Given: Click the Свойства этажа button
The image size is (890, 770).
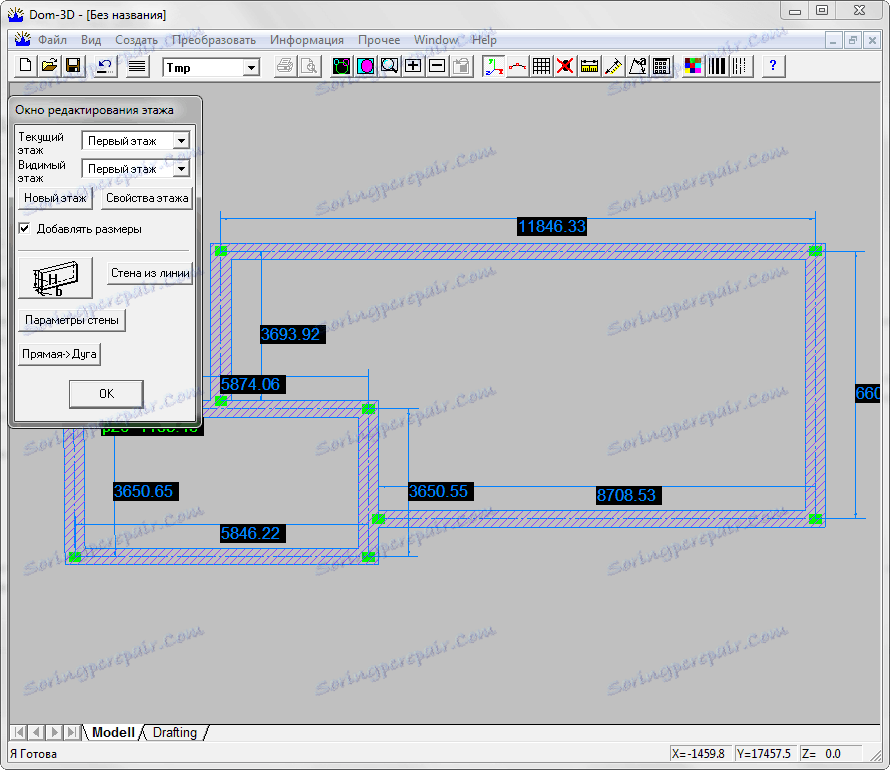Looking at the screenshot, I should click(x=147, y=198).
